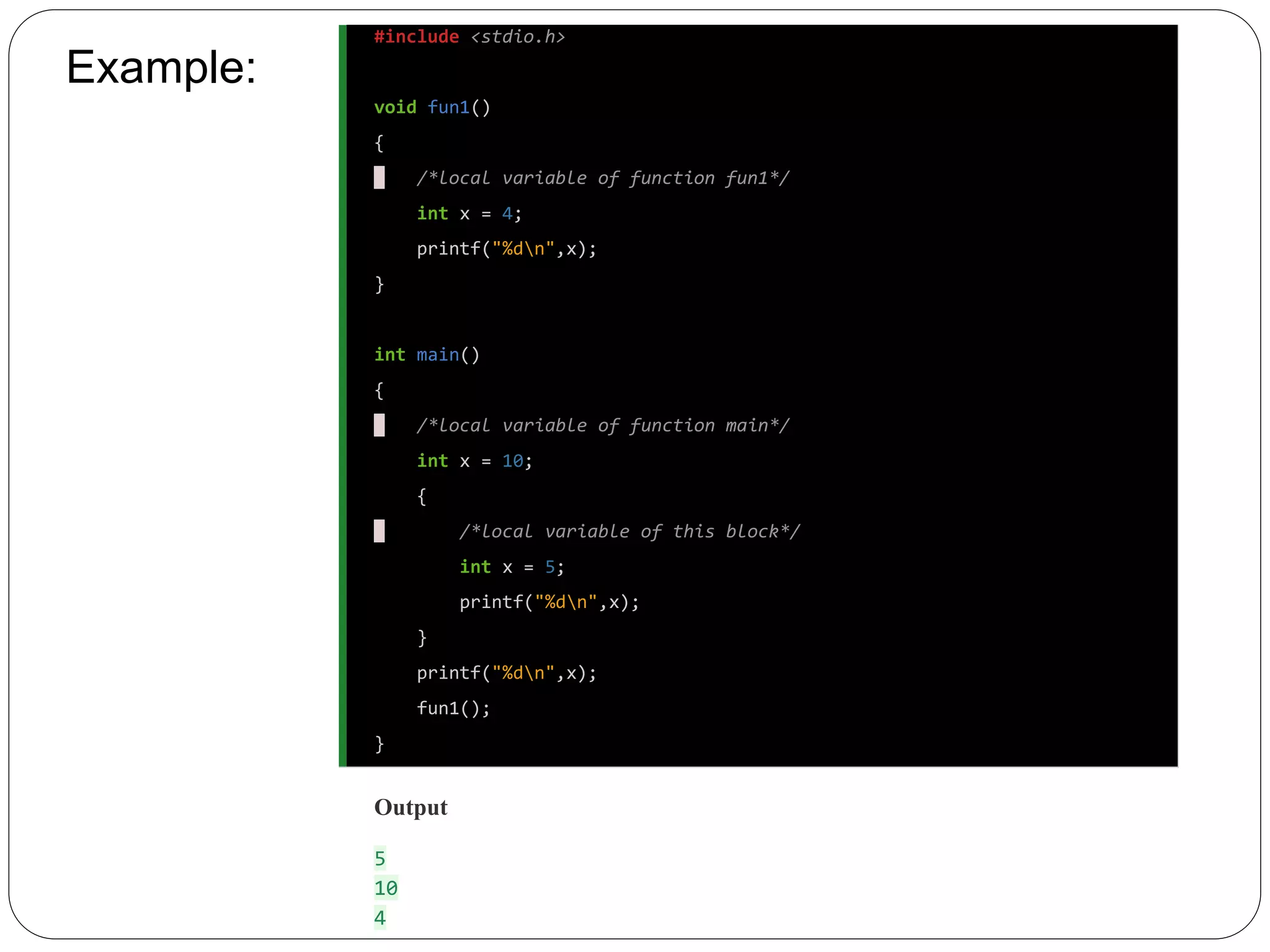Click the pink marker beside fun1 comment

pyautogui.click(x=379, y=177)
